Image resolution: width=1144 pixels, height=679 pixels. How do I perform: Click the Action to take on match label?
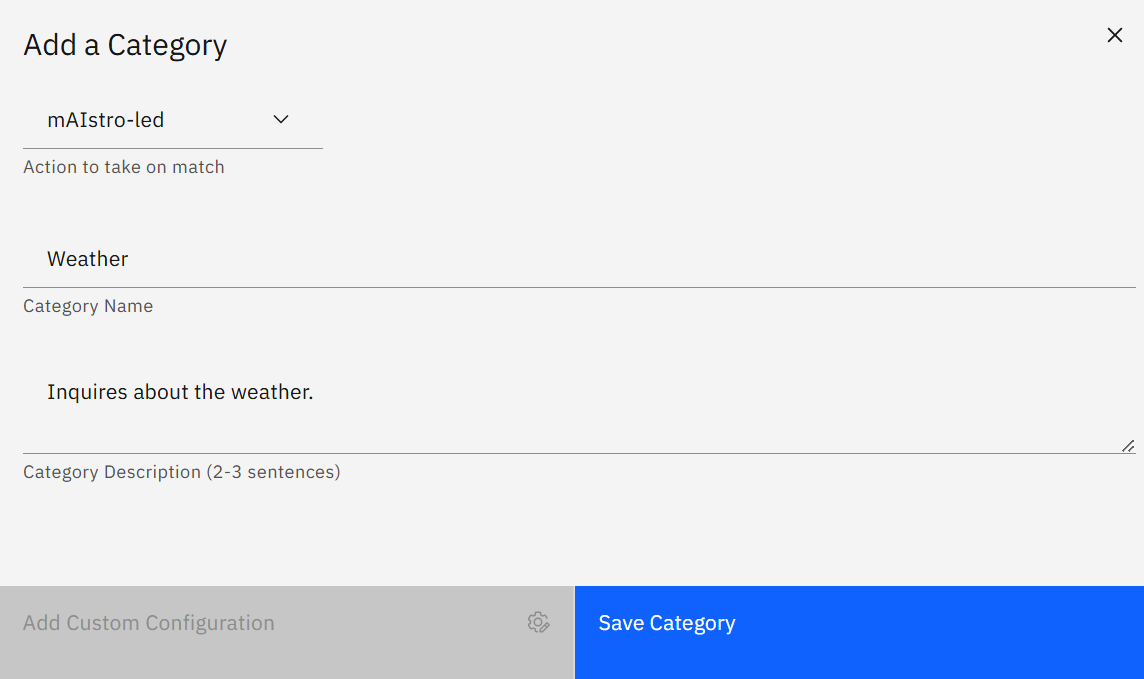[124, 167]
